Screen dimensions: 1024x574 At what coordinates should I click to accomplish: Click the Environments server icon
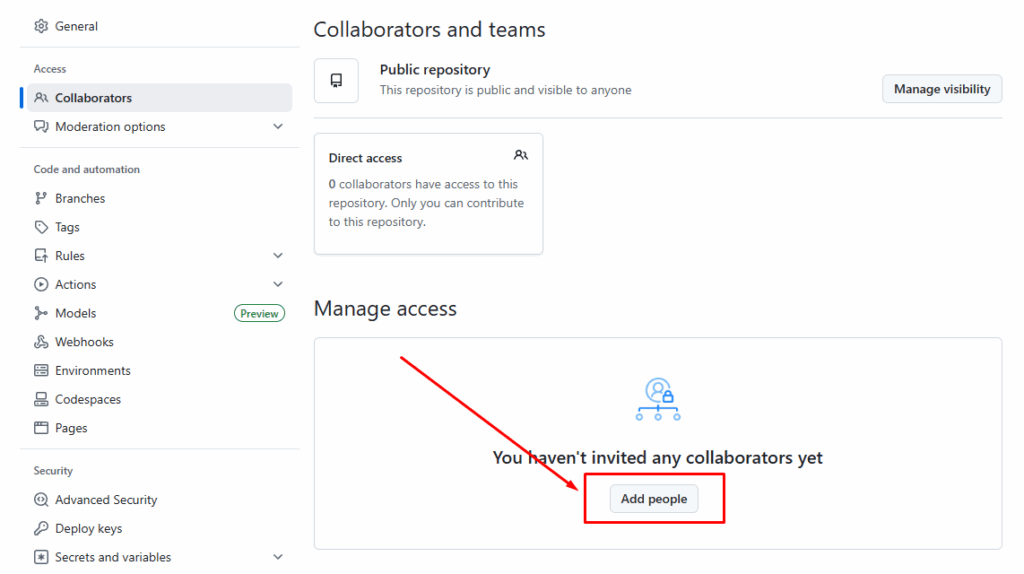coord(41,370)
